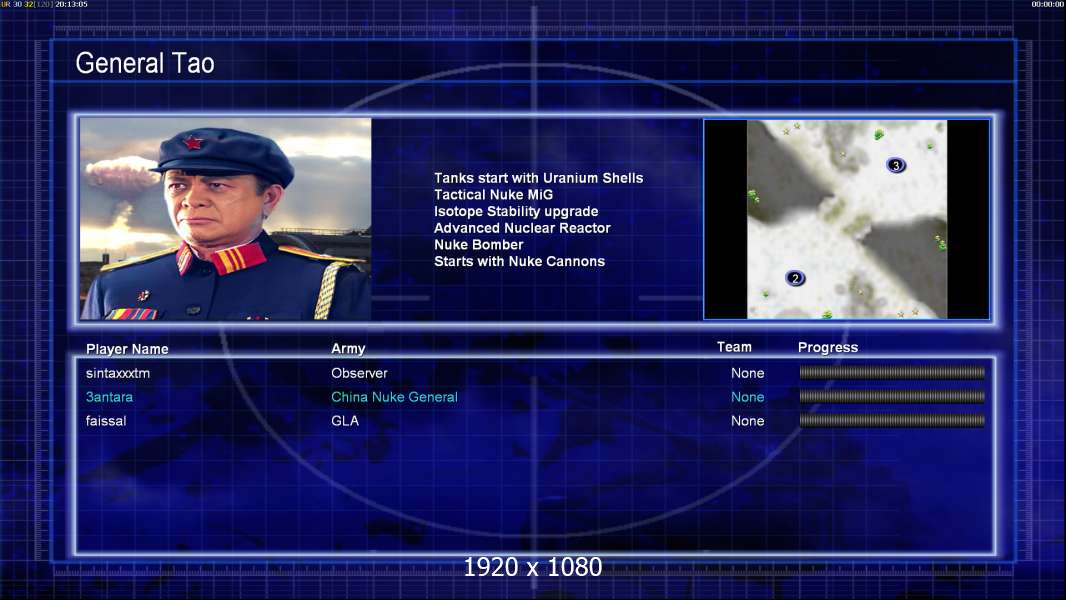Screen dimensions: 1066x600
Task: Click 'Tactical Nuke MiG' text
Action: pos(494,194)
